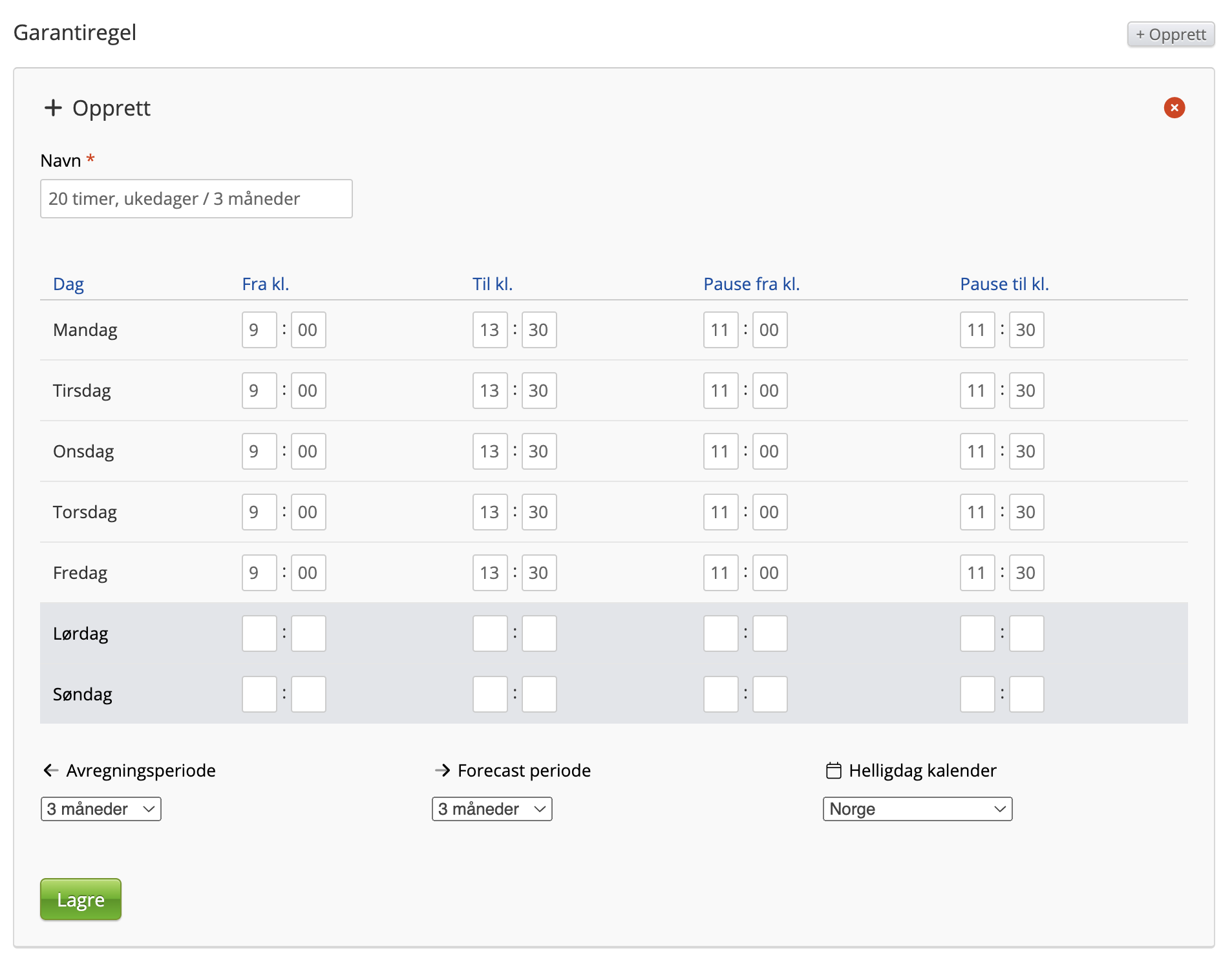
Task: Click the Fra kl. column header
Action: pyautogui.click(x=265, y=284)
